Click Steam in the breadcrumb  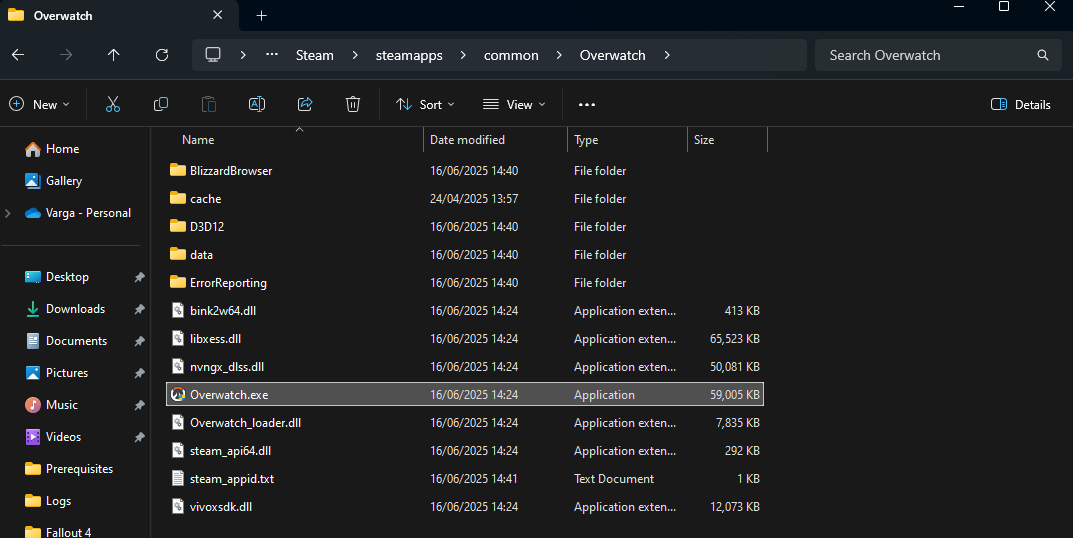pos(315,55)
